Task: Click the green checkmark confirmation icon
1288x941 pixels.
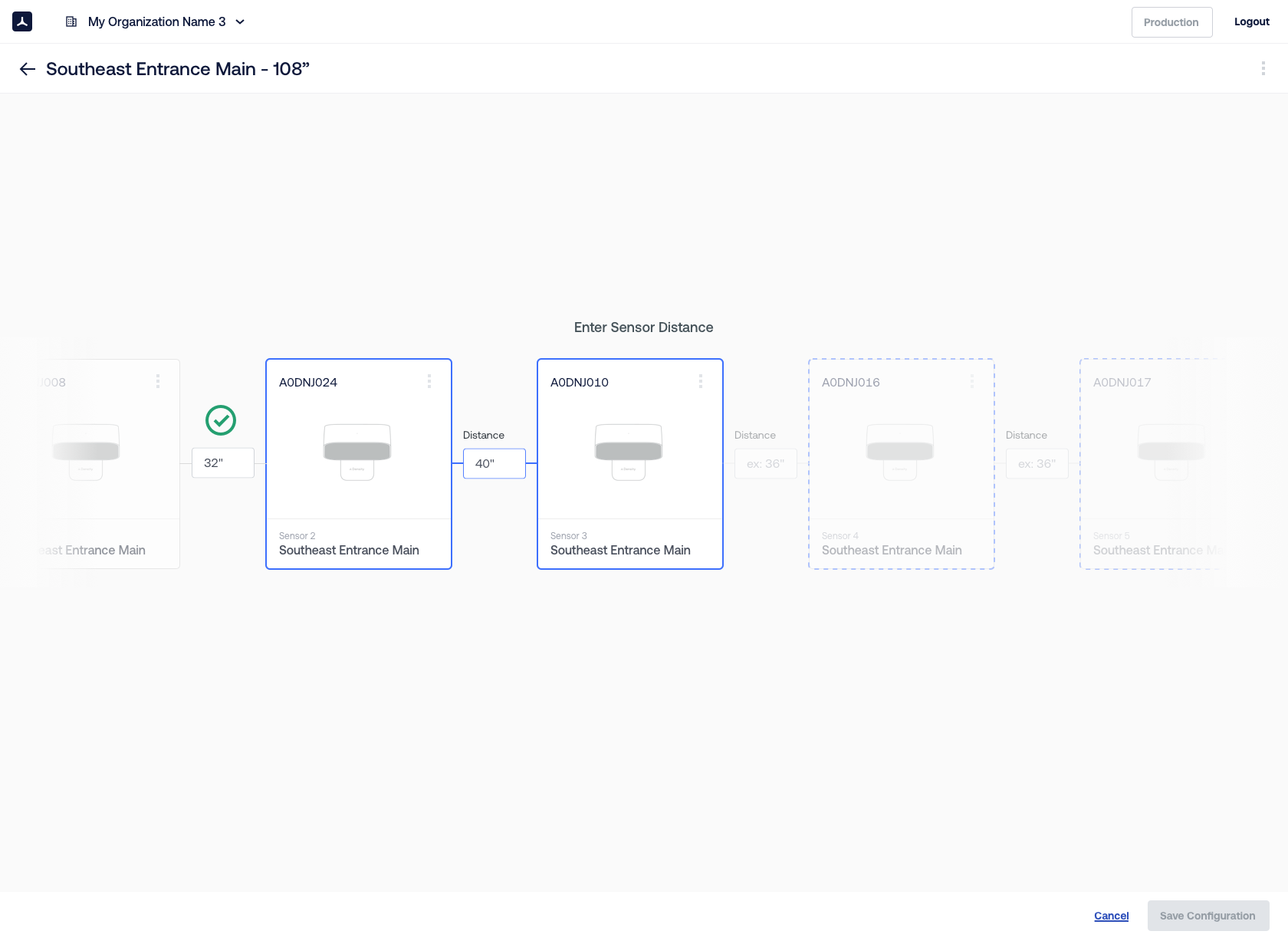Action: pyautogui.click(x=221, y=420)
